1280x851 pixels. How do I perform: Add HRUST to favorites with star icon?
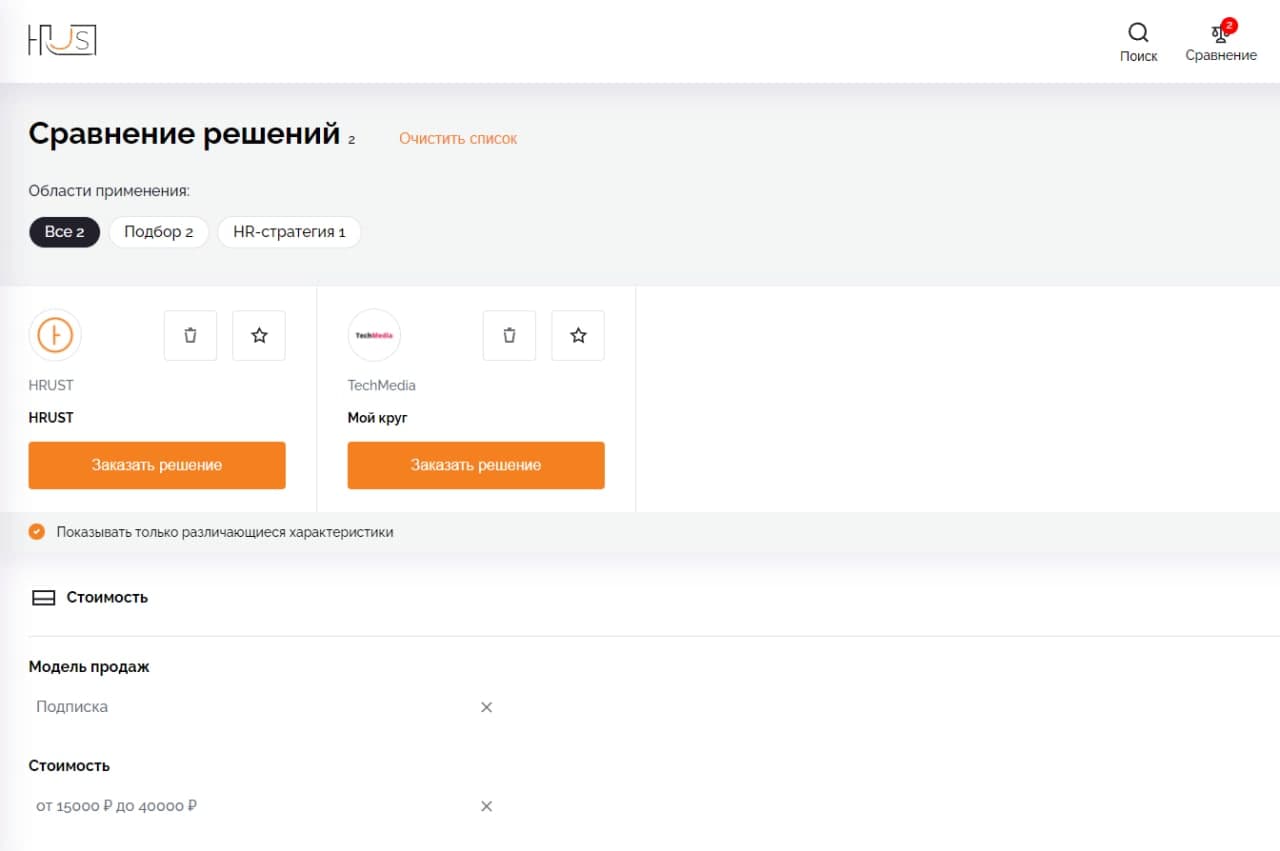tap(259, 335)
